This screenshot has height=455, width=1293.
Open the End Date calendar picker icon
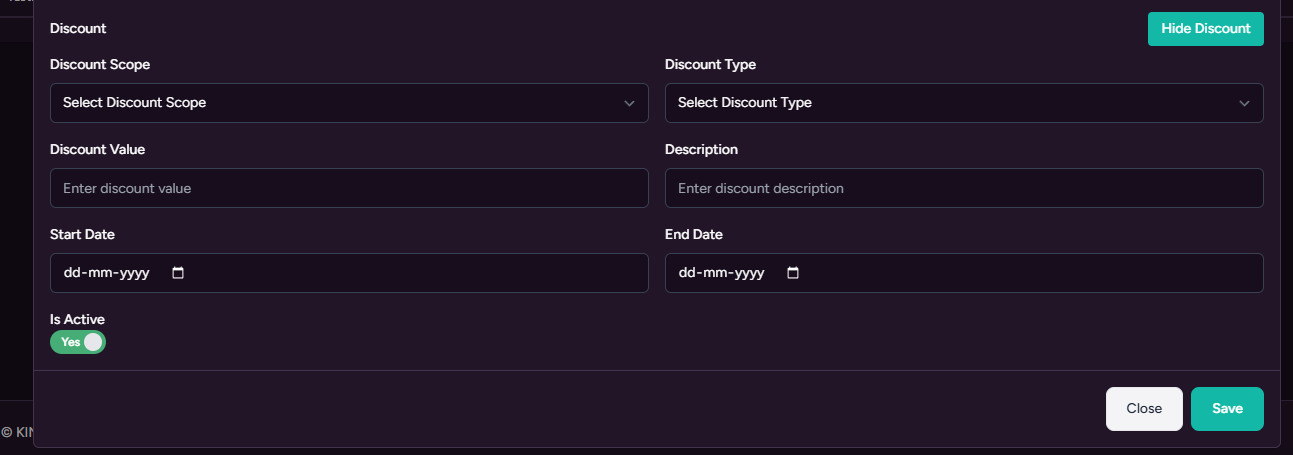click(x=793, y=273)
